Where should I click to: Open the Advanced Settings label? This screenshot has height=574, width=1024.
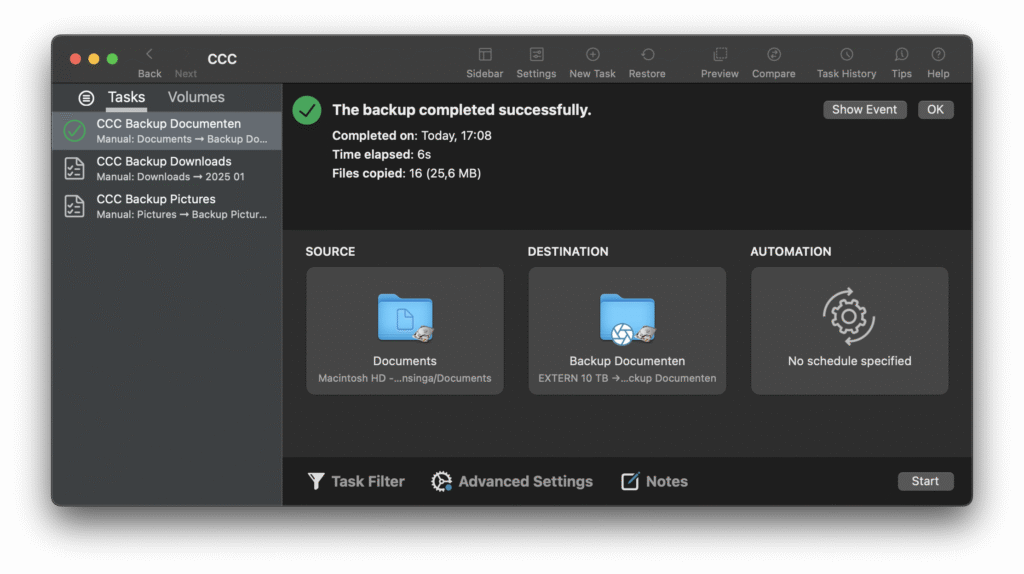526,481
